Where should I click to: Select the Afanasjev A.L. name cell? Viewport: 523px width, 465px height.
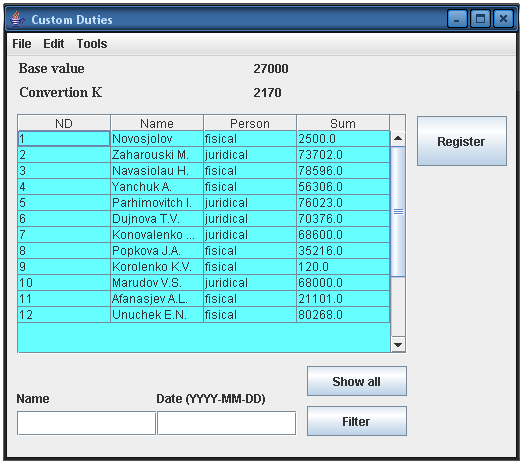157,299
